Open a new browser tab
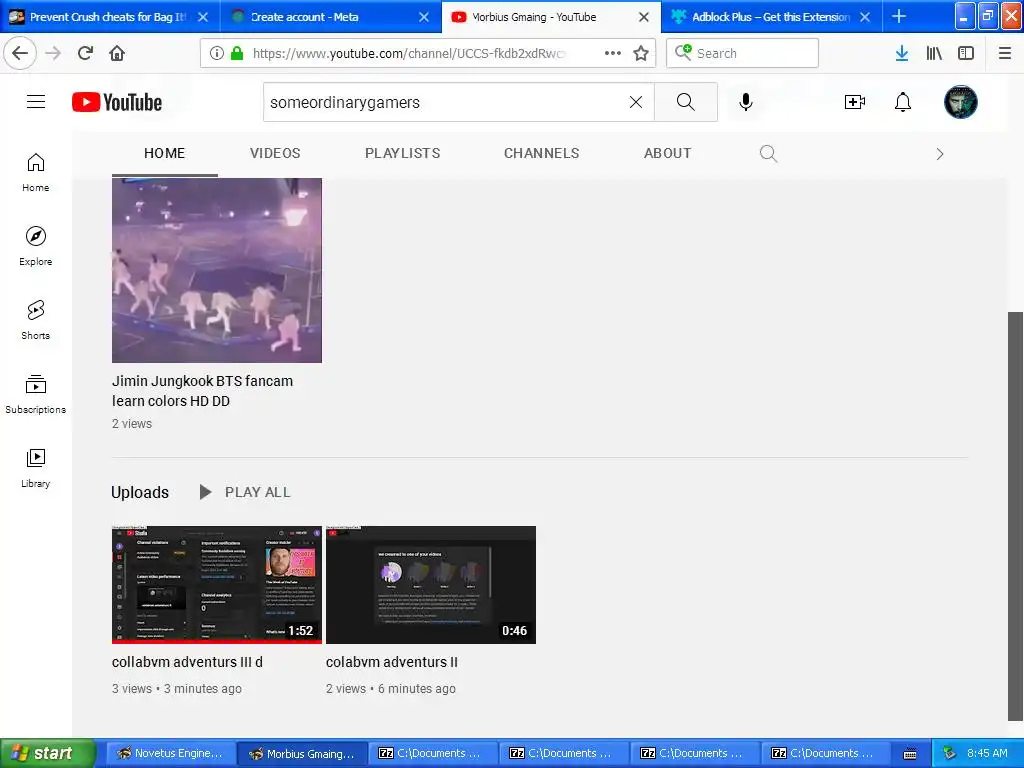Viewport: 1024px width, 768px height. [x=899, y=16]
